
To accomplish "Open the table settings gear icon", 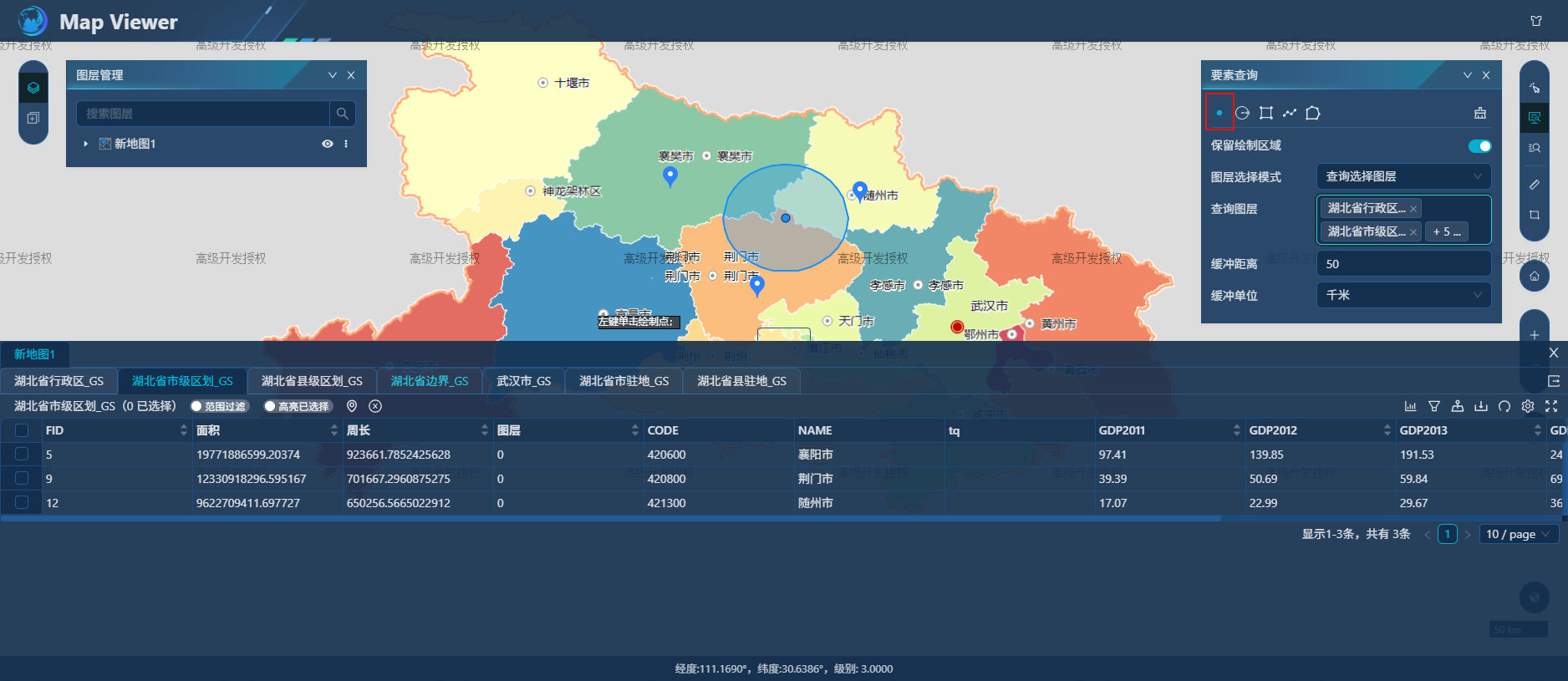I will click(x=1528, y=406).
